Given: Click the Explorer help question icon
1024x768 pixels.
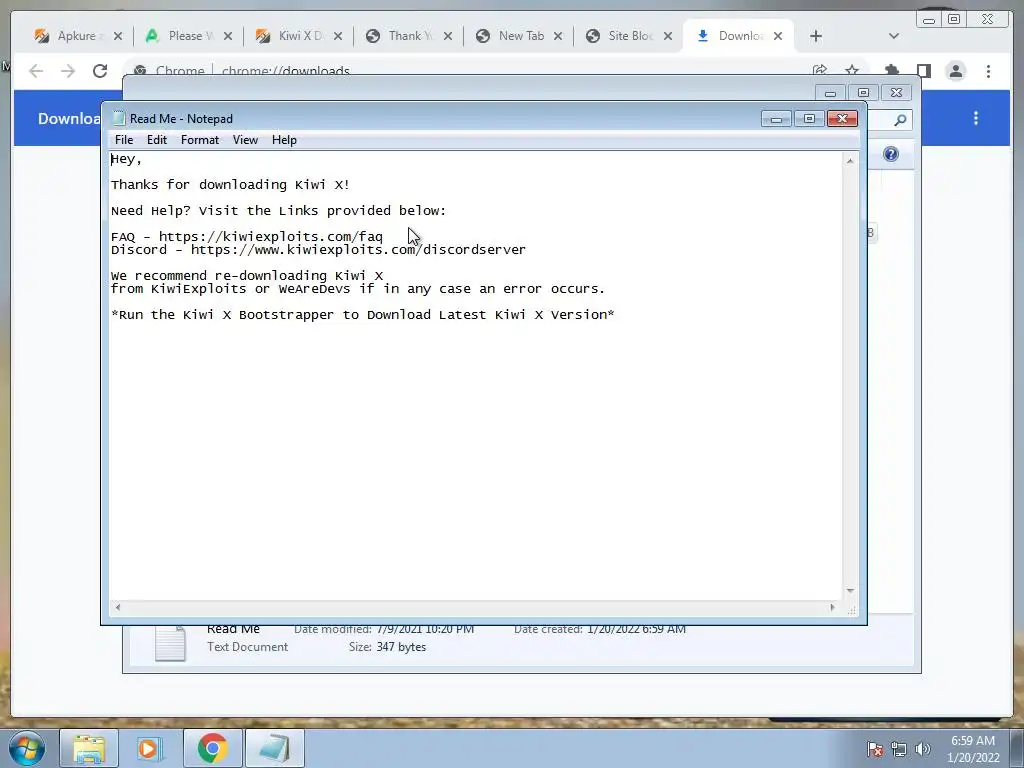Looking at the screenshot, I should tap(891, 154).
